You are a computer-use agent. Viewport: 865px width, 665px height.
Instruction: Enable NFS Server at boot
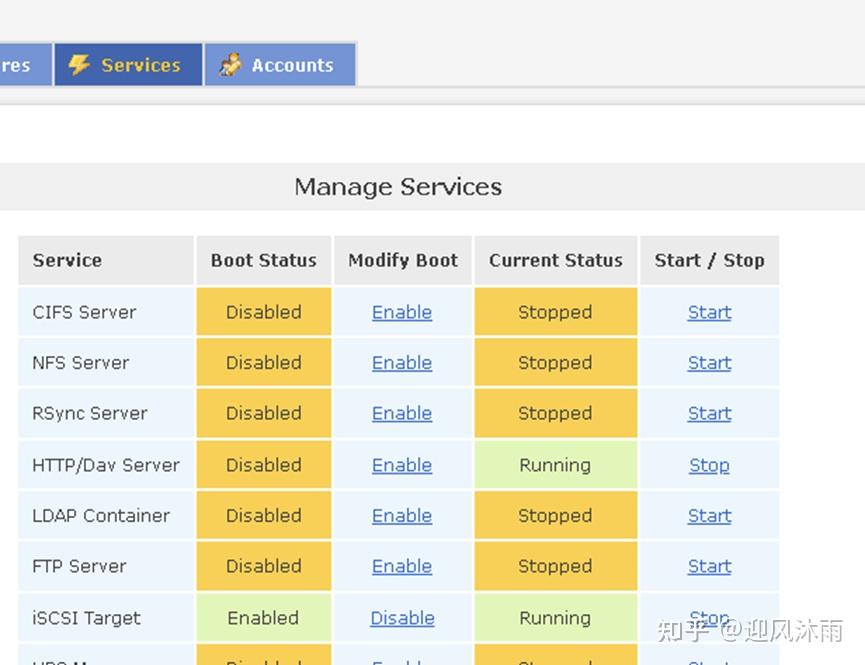click(402, 363)
